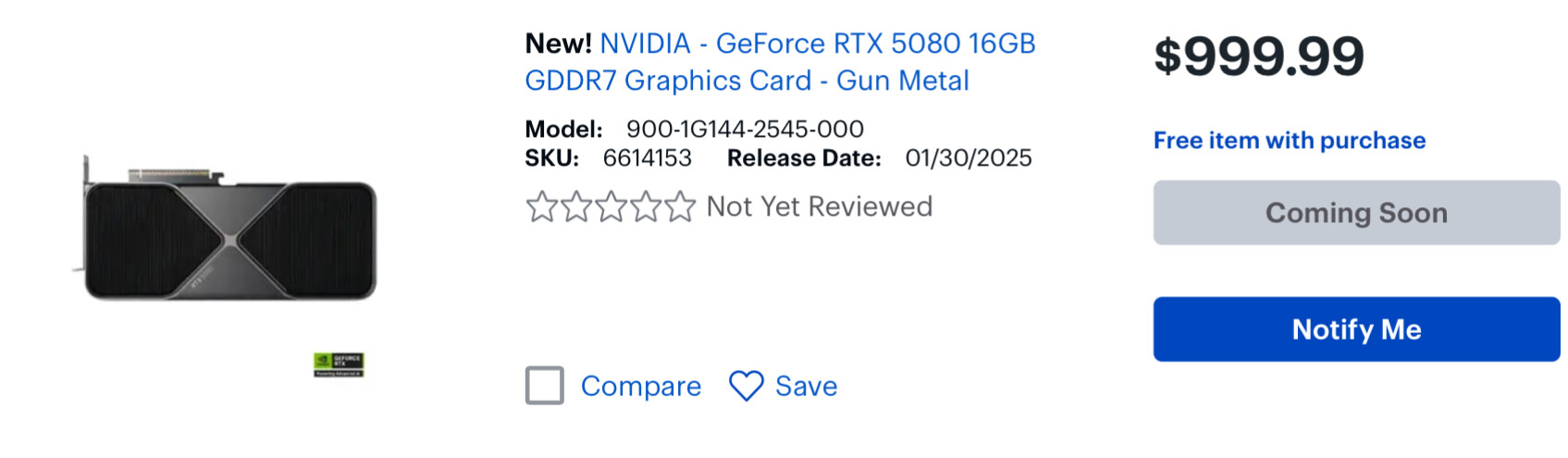
Task: Open the Free item with purchase offer
Action: (x=1290, y=141)
